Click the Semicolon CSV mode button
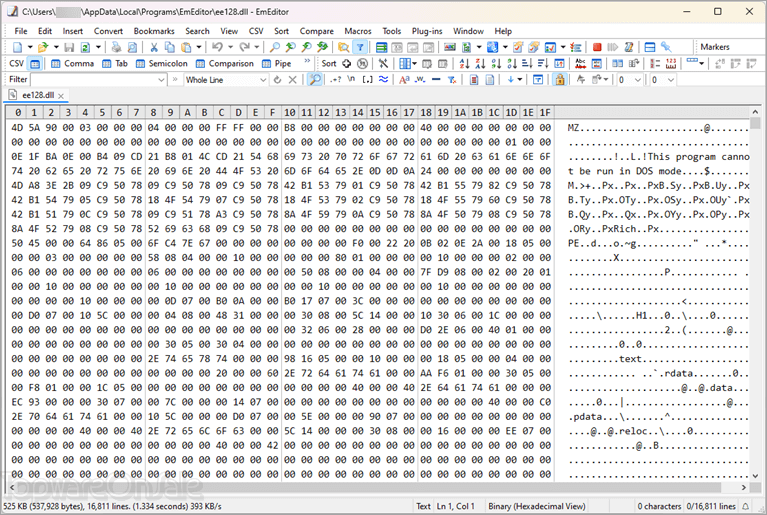767x515 pixels. (x=161, y=64)
